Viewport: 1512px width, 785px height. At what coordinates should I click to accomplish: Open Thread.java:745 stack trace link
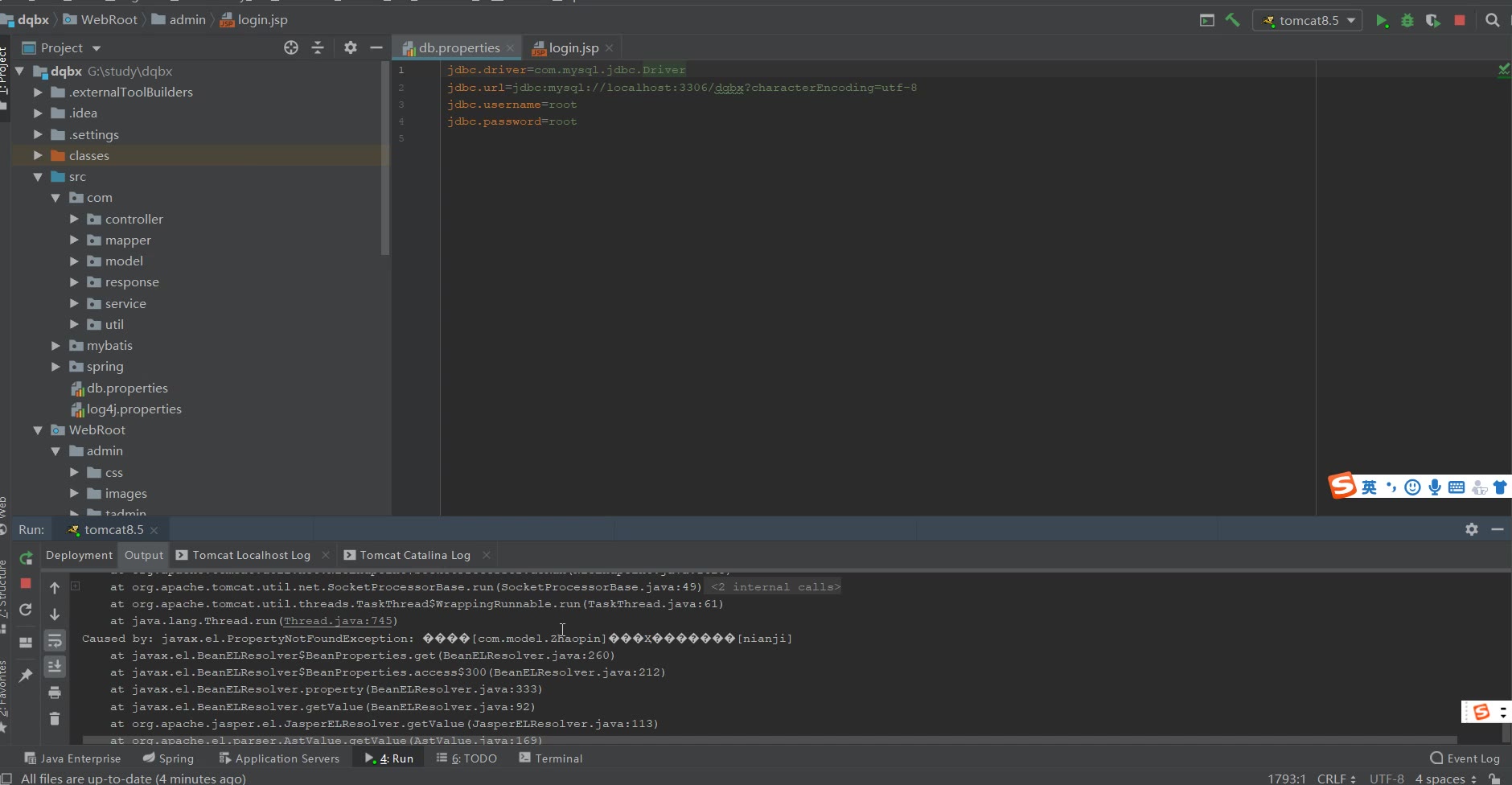[338, 621]
